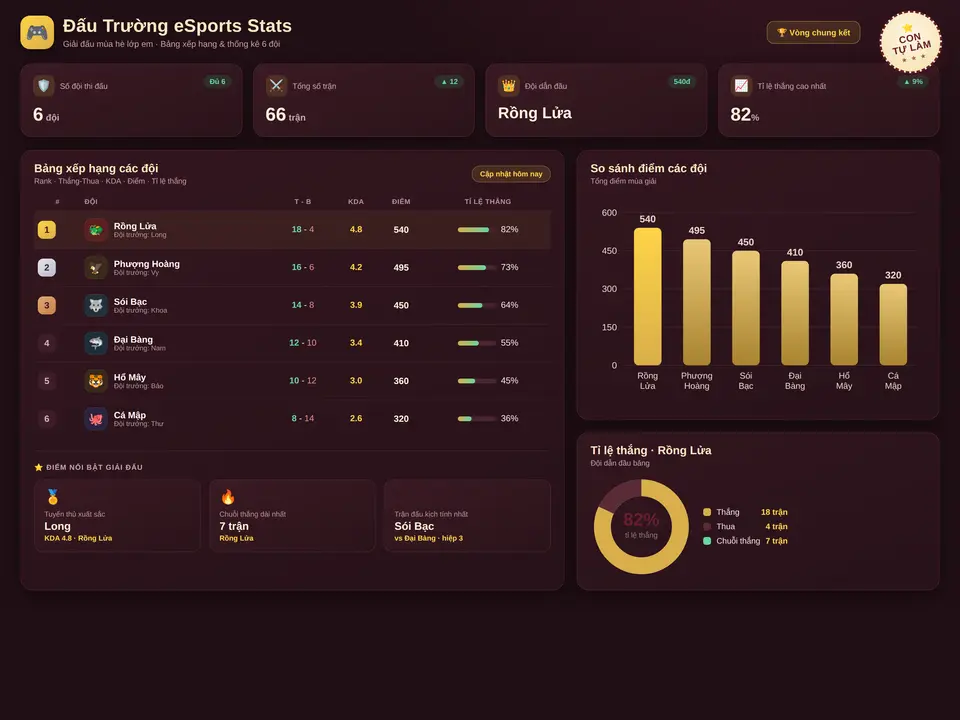Image resolution: width=960 pixels, height=720 pixels.
Task: Click the Phượng Hoàng team name in table
Action: point(146,264)
